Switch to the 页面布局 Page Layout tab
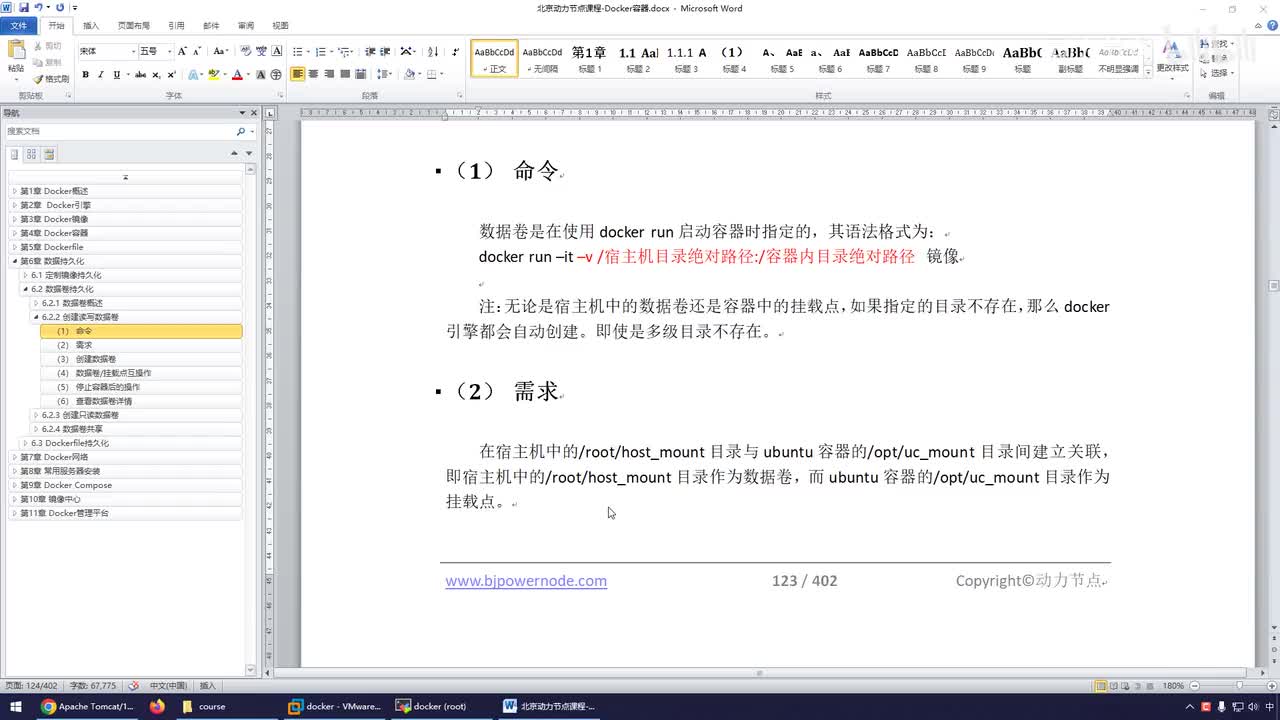Viewport: 1280px width, 720px height. [x=134, y=25]
